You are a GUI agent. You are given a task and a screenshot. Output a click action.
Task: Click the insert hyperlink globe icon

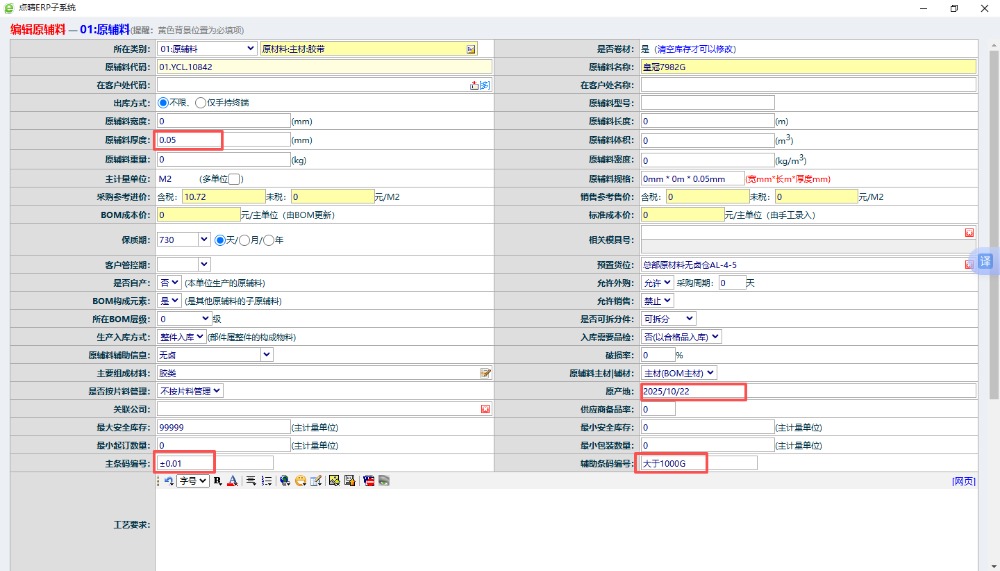285,481
